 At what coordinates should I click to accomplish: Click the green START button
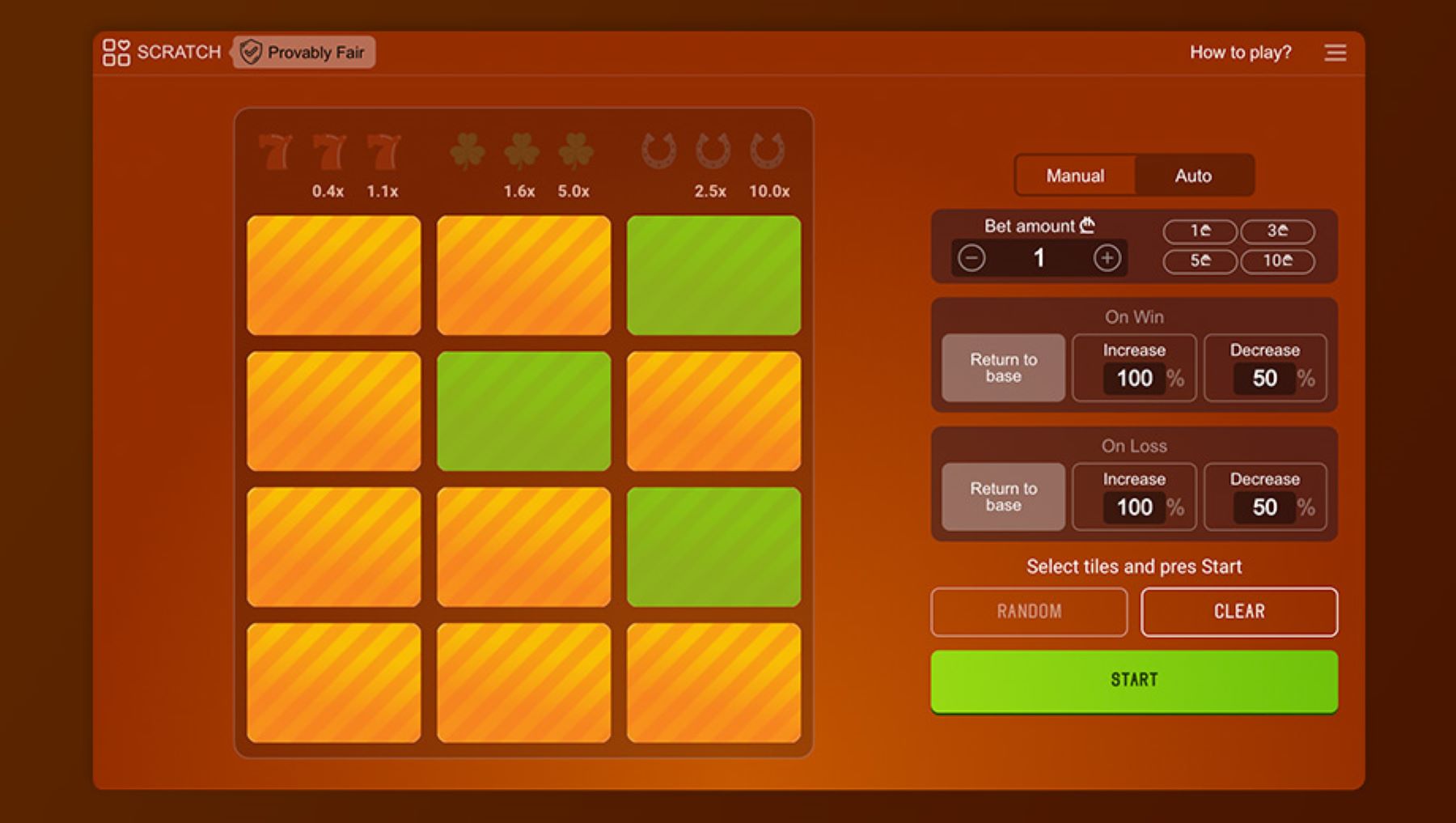click(x=1134, y=681)
